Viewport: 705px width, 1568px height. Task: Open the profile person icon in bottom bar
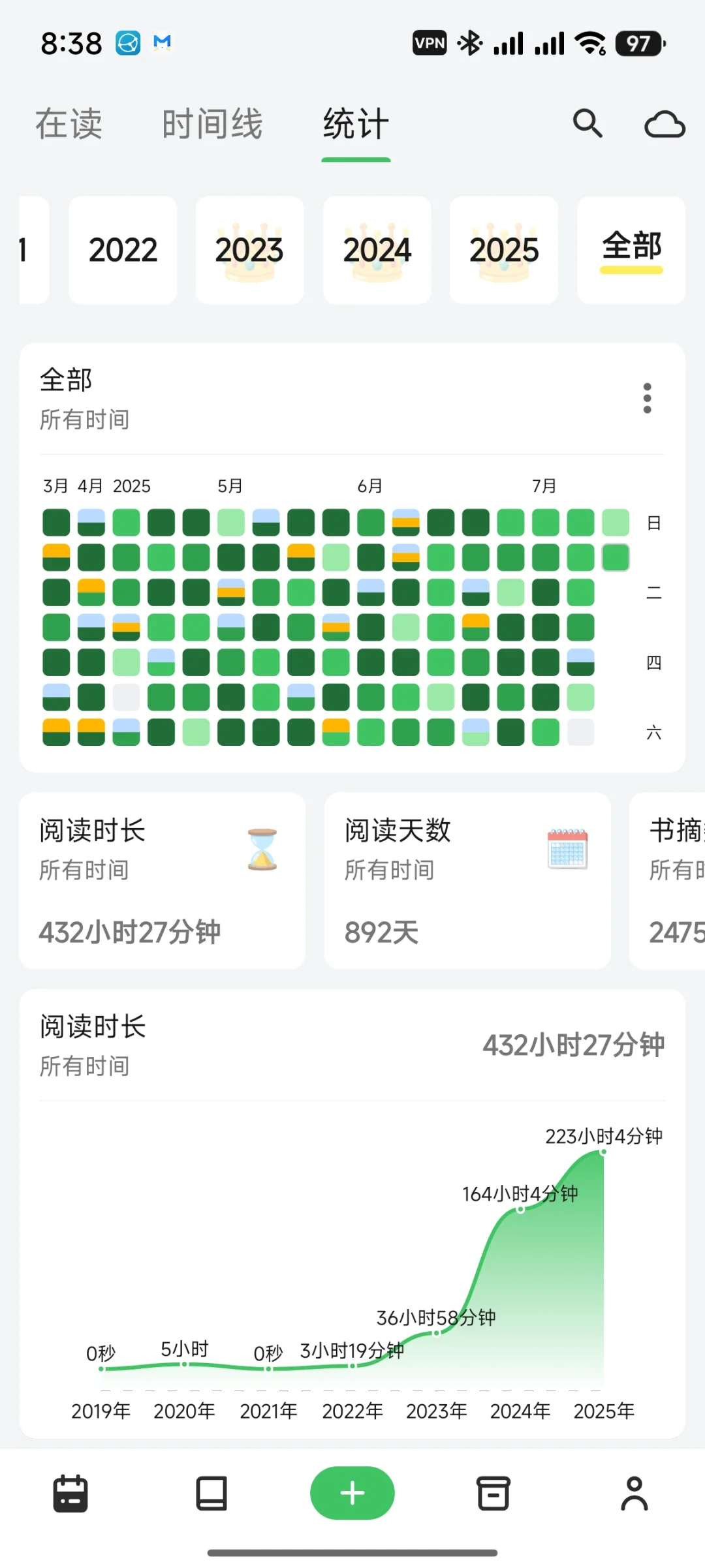click(634, 1493)
